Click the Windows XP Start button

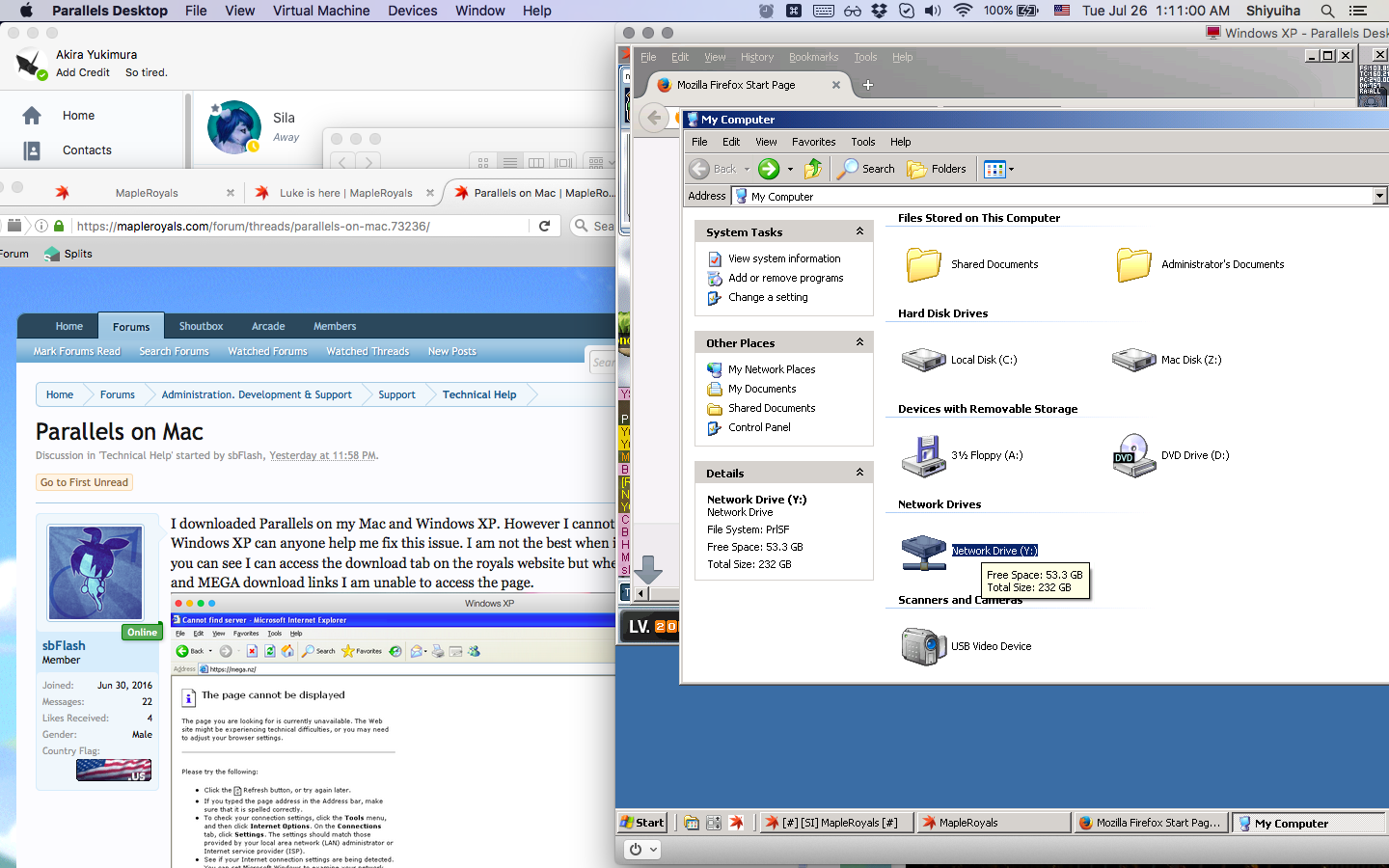coord(642,823)
